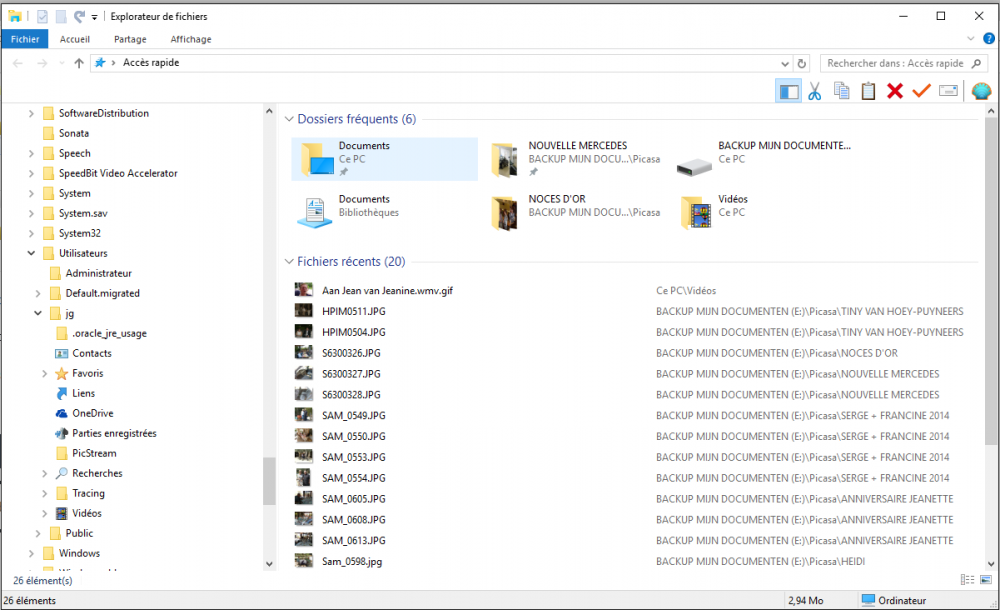This screenshot has width=1000, height=610.
Task: Click the Paste clipboard icon
Action: point(868,90)
